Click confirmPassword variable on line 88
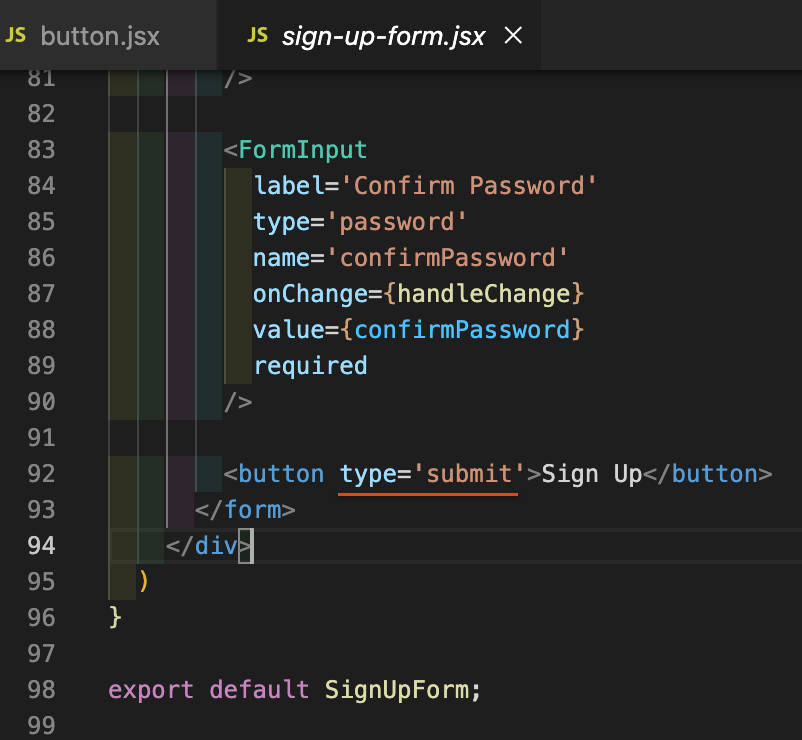 tap(462, 330)
